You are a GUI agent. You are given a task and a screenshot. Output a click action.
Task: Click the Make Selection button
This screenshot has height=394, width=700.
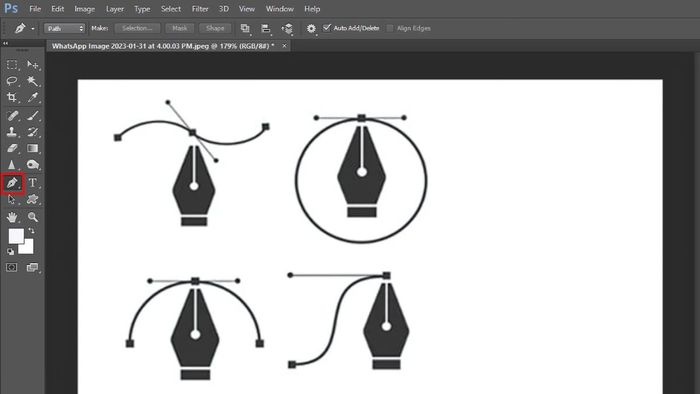point(137,28)
